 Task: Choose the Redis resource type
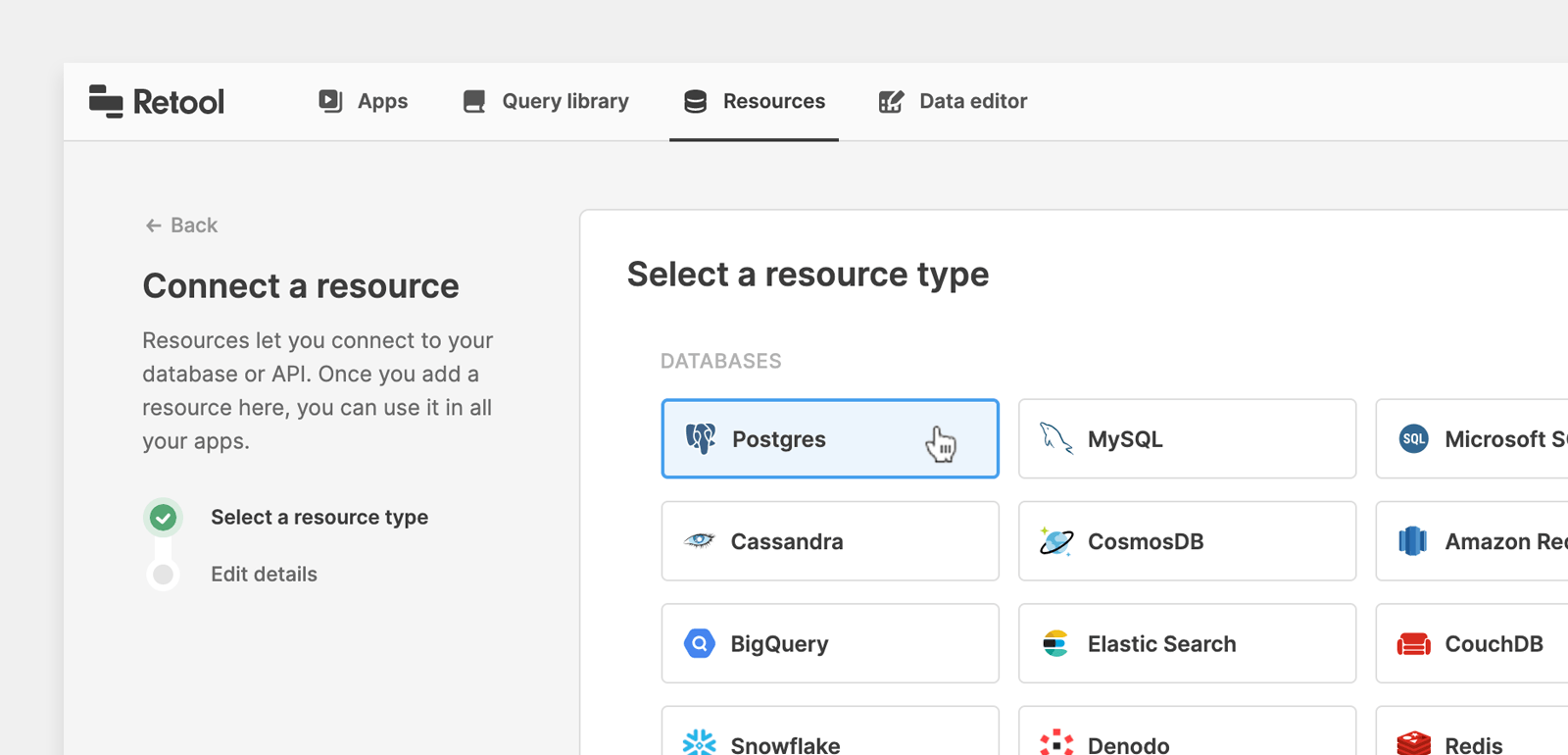(1472, 731)
